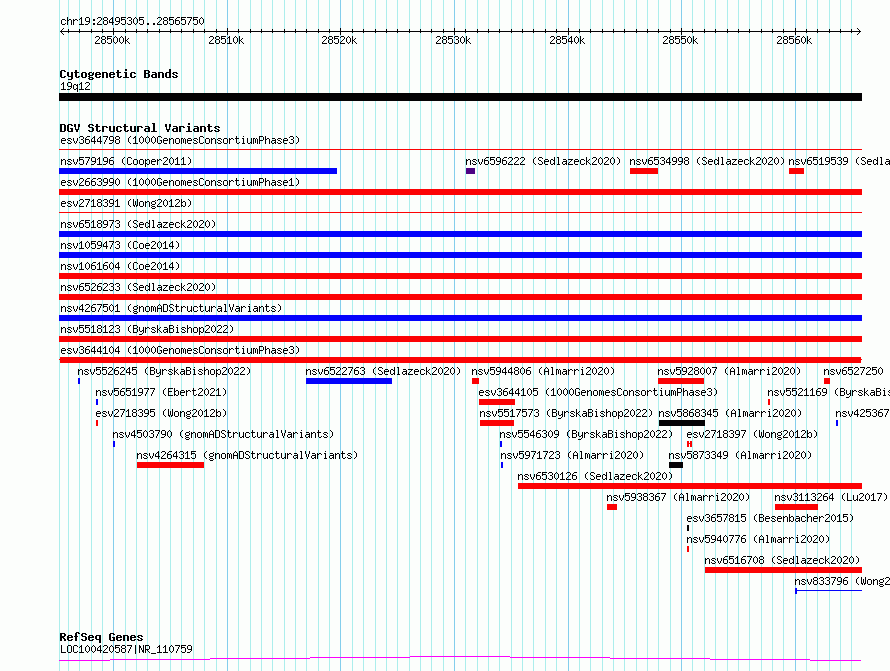Click the 28550k ruler label
This screenshot has height=671, width=890.
click(681, 40)
